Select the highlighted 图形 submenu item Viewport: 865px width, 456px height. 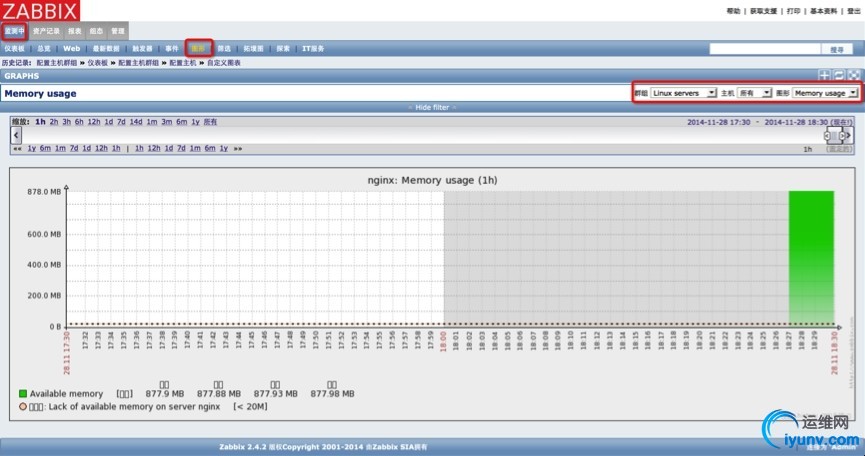click(x=199, y=49)
